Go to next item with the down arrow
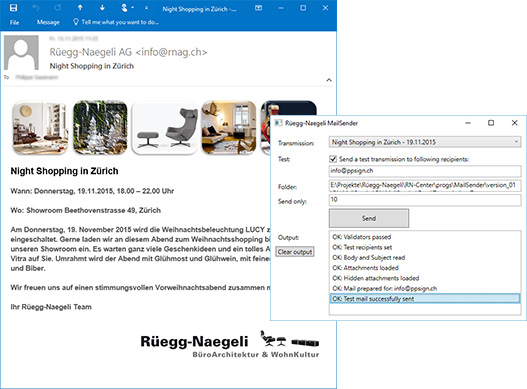 [x=102, y=8]
